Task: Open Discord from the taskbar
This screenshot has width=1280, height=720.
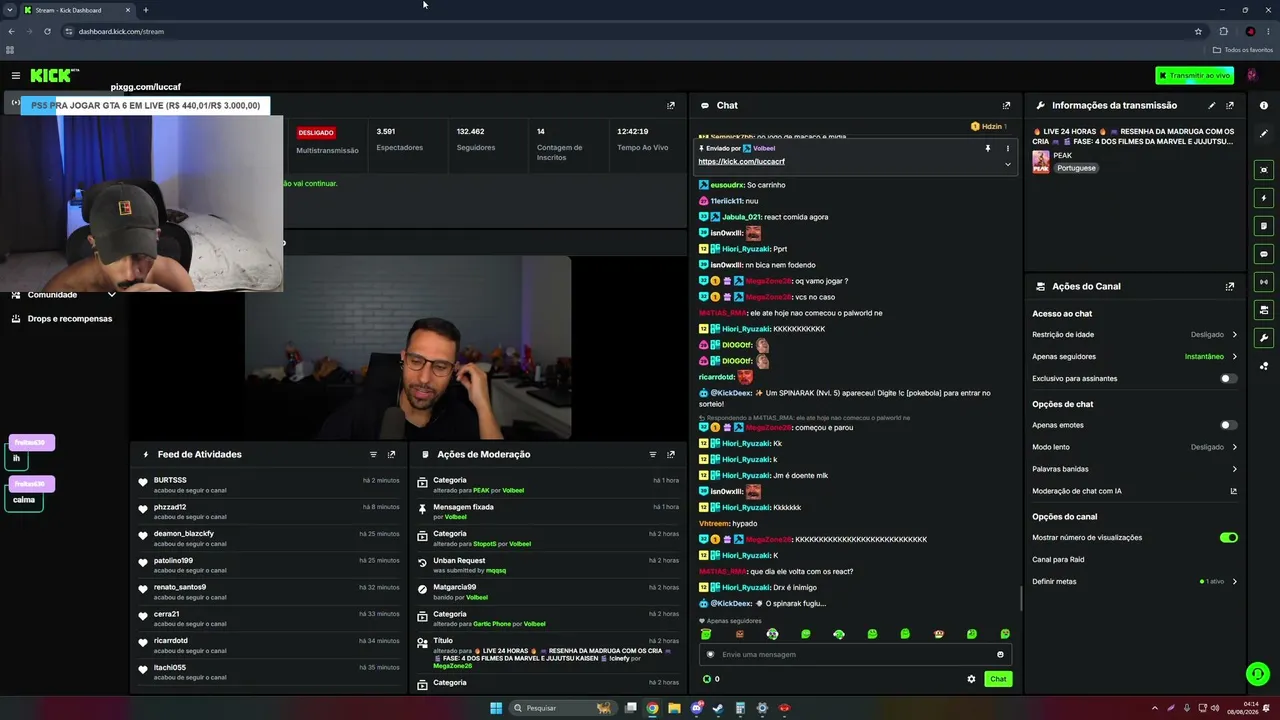Action: (696, 708)
